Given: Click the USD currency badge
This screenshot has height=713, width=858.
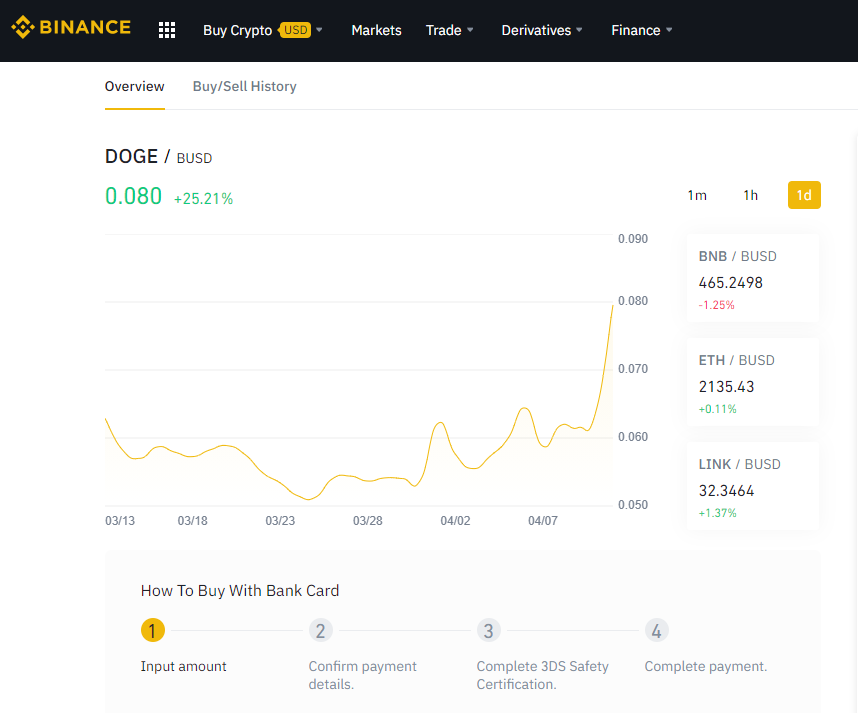Looking at the screenshot, I should click(295, 30).
